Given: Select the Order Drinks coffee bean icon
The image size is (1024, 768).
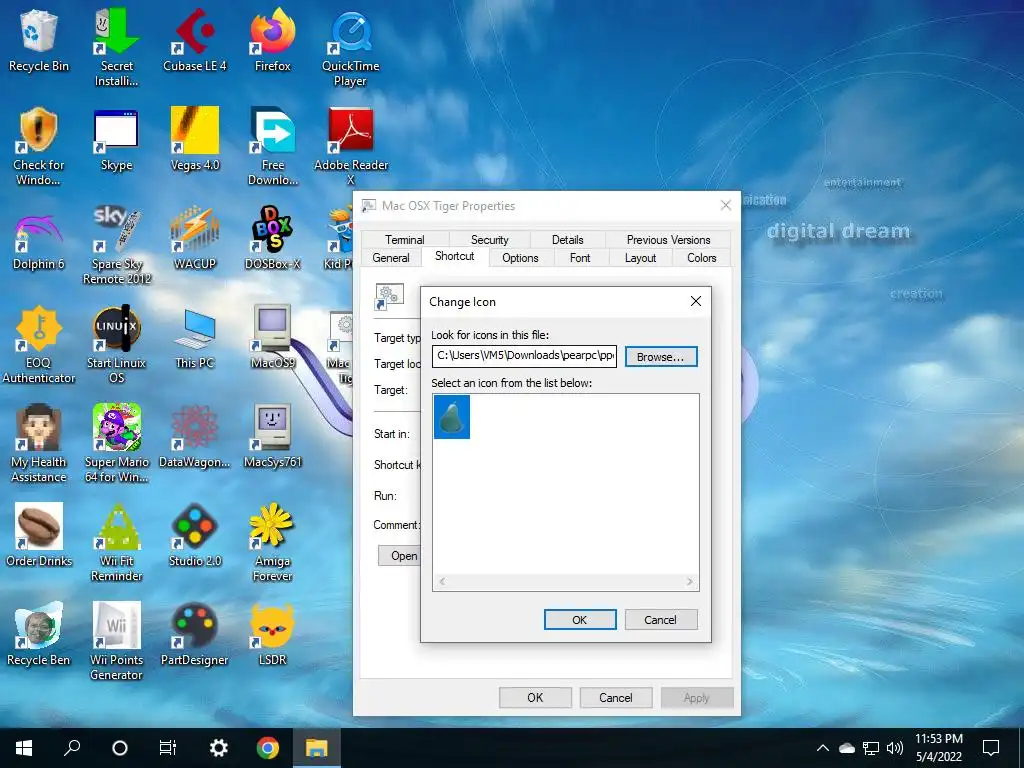Looking at the screenshot, I should pos(39,536).
